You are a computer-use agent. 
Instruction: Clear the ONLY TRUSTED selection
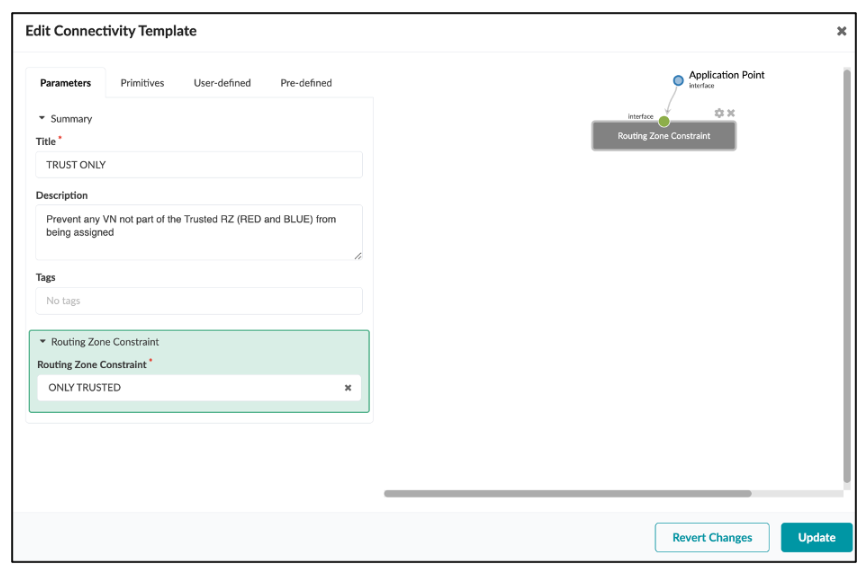pyautogui.click(x=348, y=388)
